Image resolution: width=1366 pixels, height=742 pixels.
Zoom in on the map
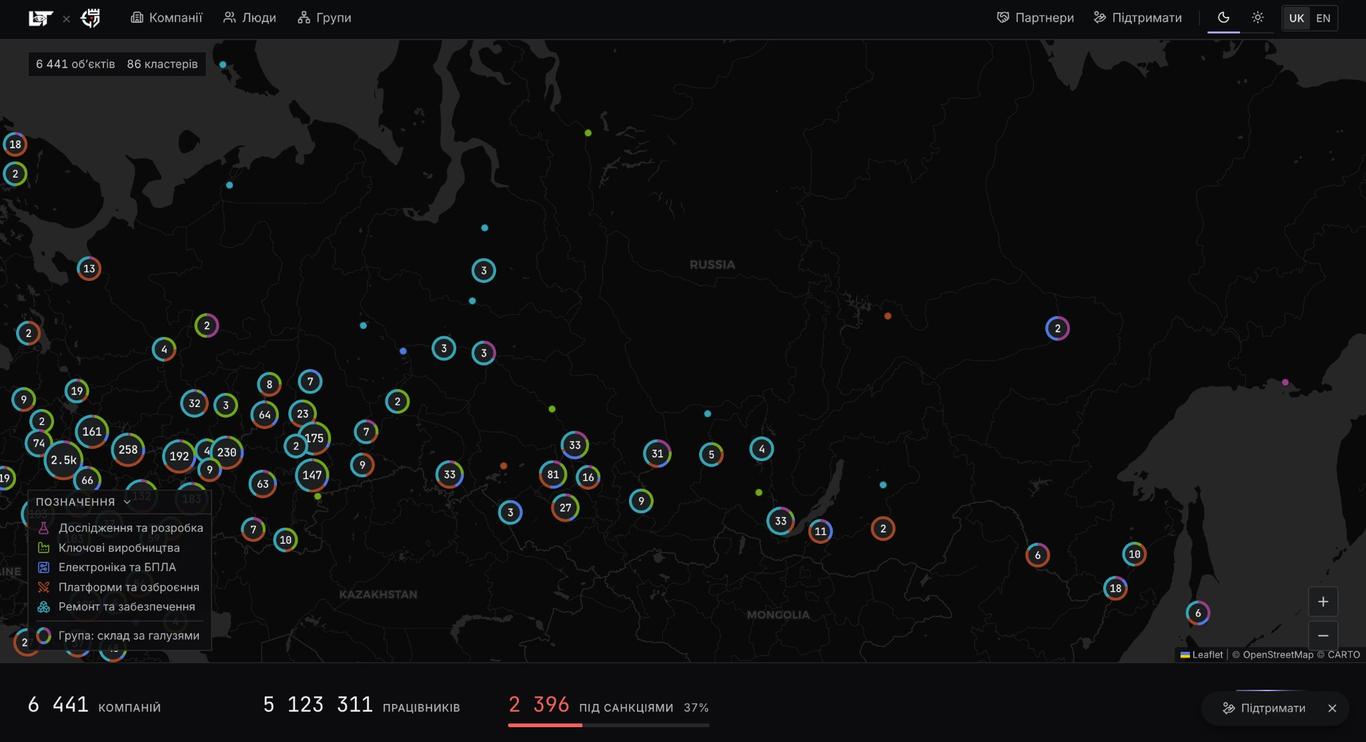(x=1323, y=601)
